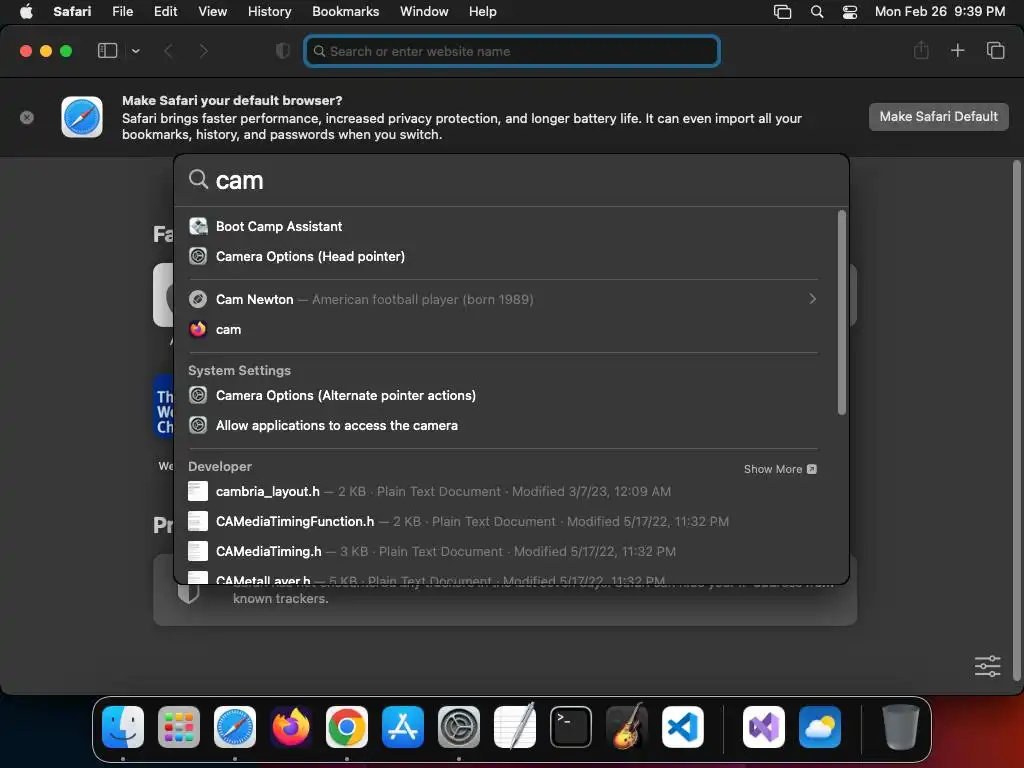
Task: Open Allow applications to access the camera
Action: click(x=503, y=425)
